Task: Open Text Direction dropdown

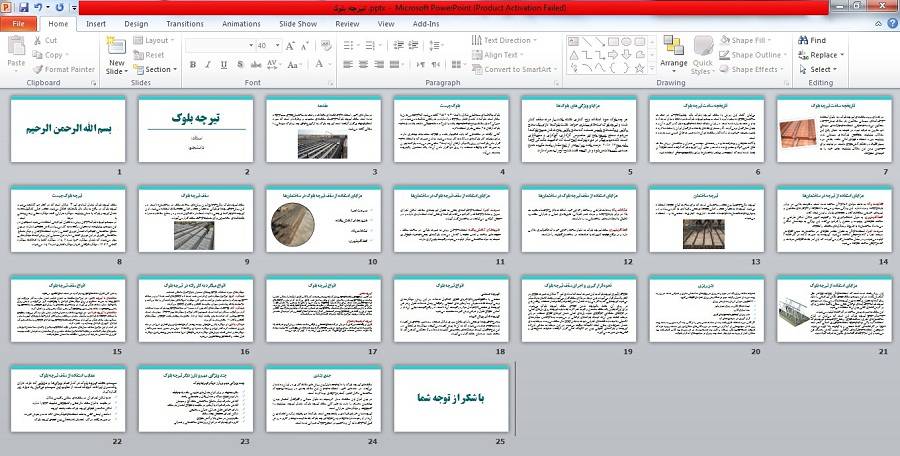Action: coord(504,40)
